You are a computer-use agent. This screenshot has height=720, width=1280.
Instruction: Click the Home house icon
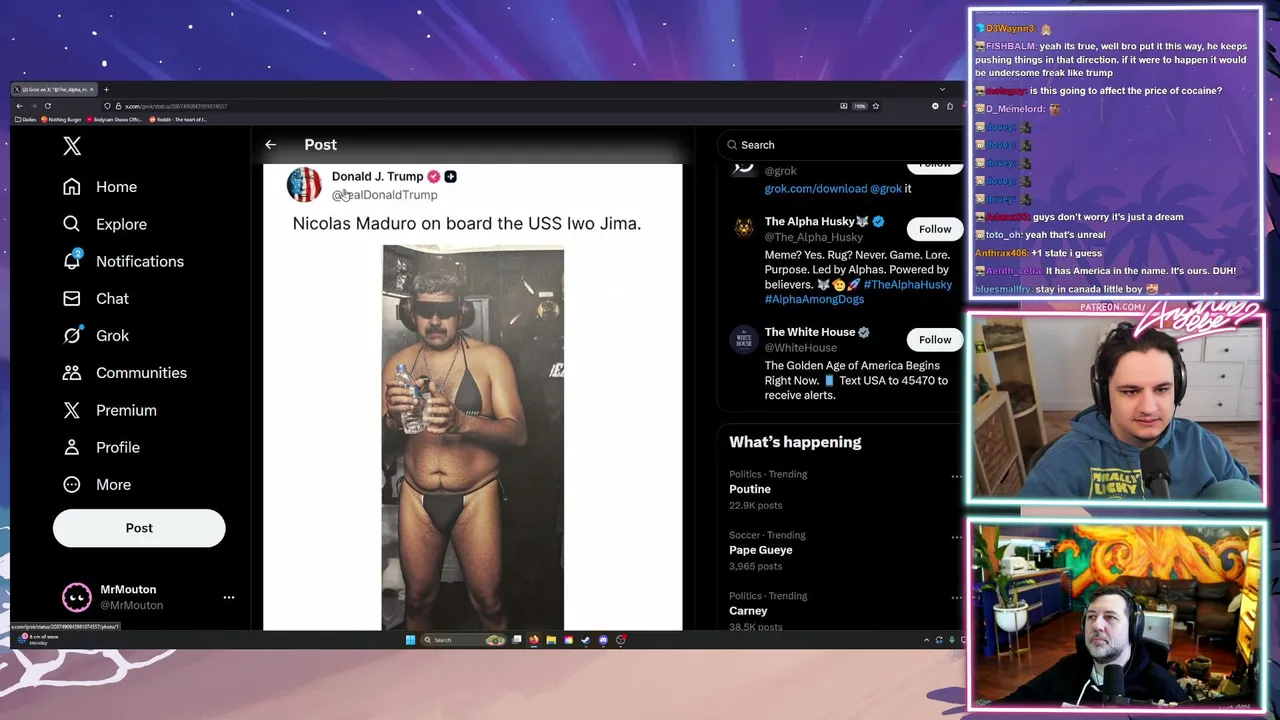pos(72,187)
